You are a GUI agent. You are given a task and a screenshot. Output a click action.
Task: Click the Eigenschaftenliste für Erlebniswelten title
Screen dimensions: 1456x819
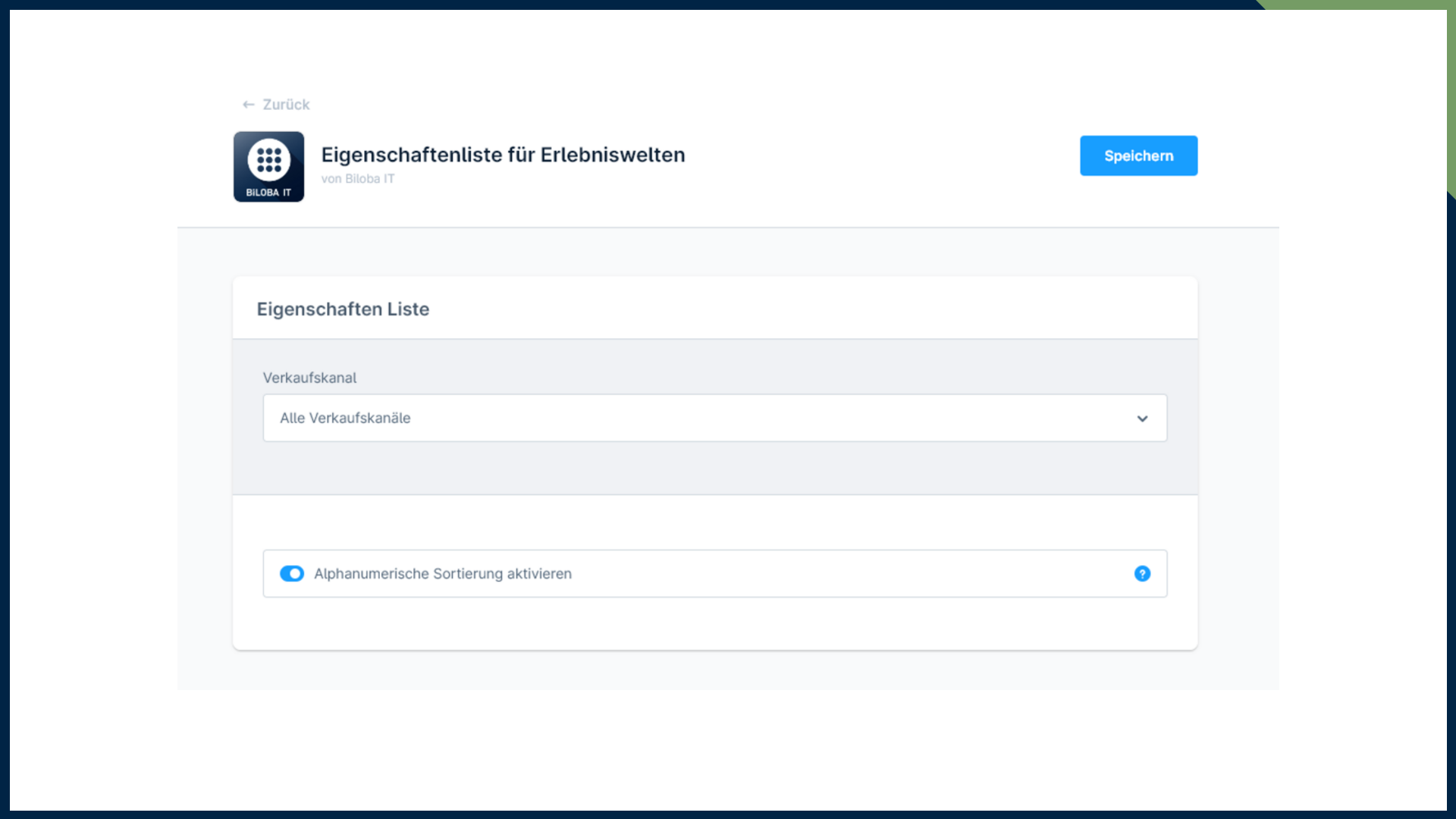click(x=503, y=155)
